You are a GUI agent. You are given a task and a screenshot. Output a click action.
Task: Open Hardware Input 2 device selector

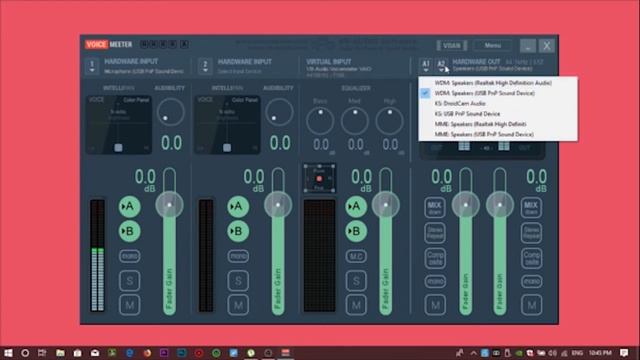pyautogui.click(x=205, y=66)
